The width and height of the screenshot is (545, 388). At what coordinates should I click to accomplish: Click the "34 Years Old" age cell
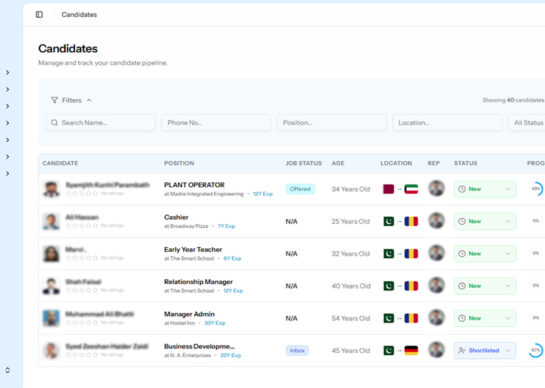[351, 189]
